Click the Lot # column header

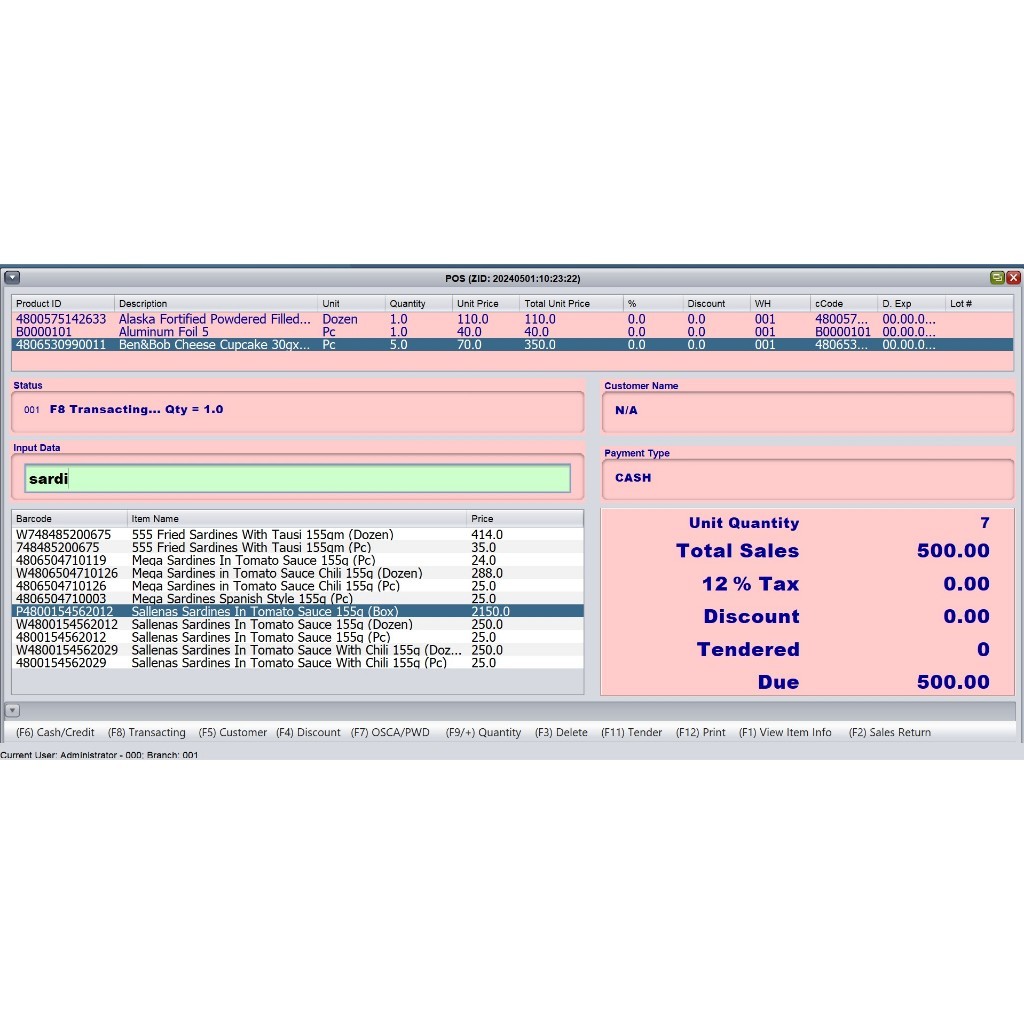coord(979,304)
